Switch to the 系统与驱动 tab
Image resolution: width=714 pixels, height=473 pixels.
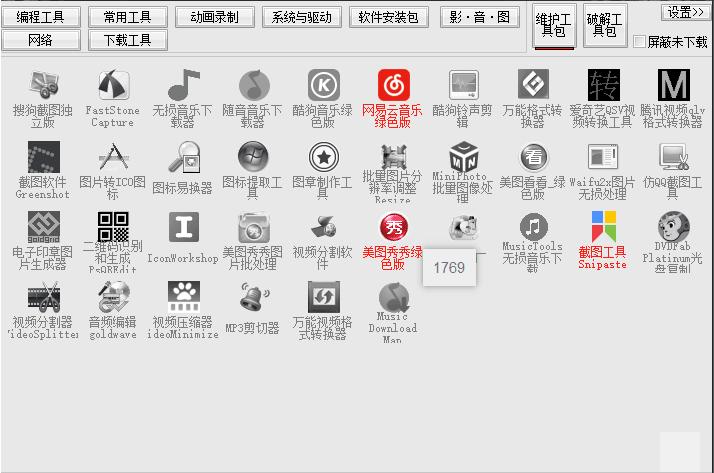[301, 17]
